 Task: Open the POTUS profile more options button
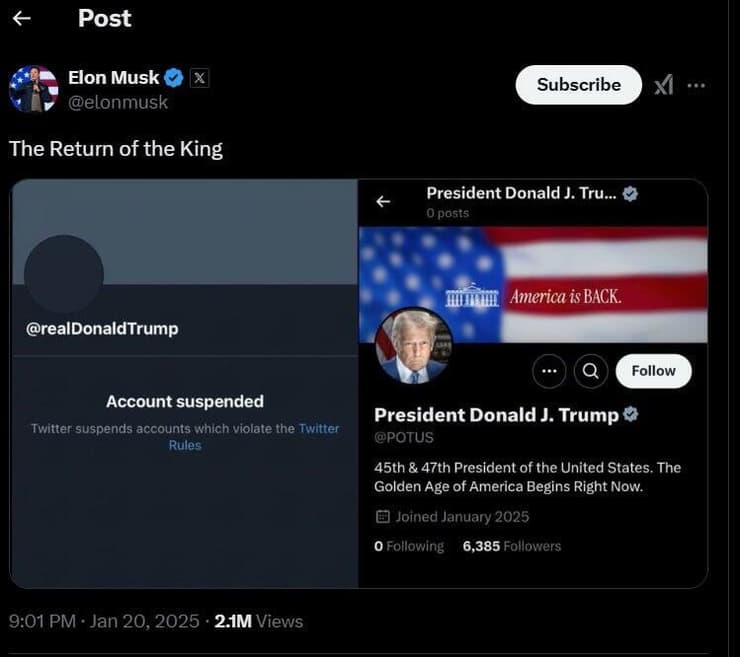coord(548,371)
